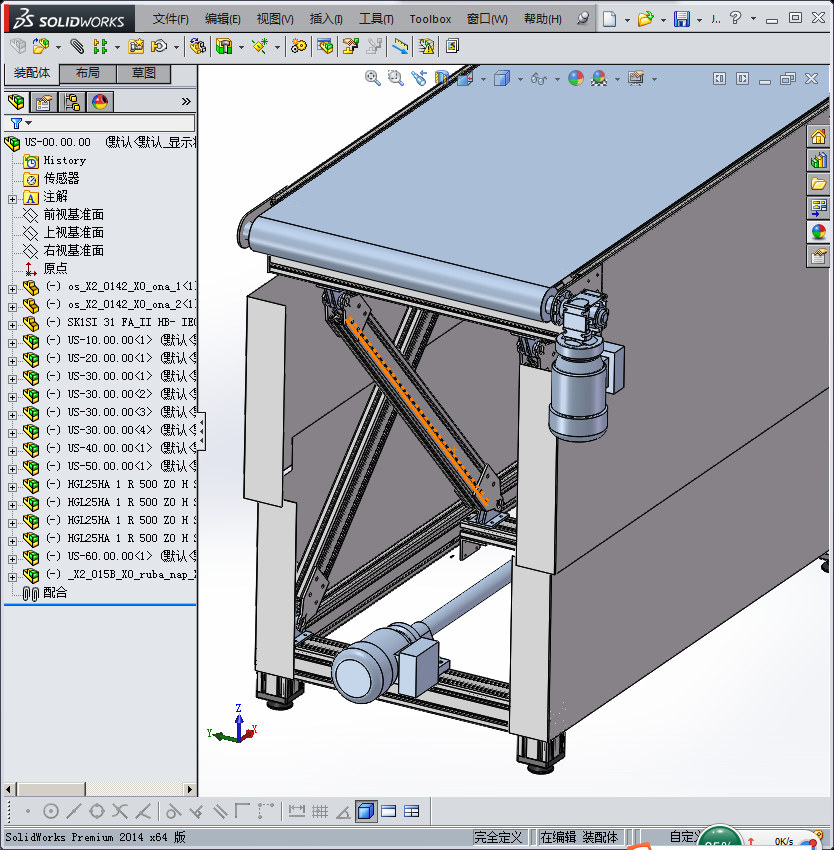Switch to ConfigurationManager panel tab
The width and height of the screenshot is (834, 850).
[x=72, y=102]
